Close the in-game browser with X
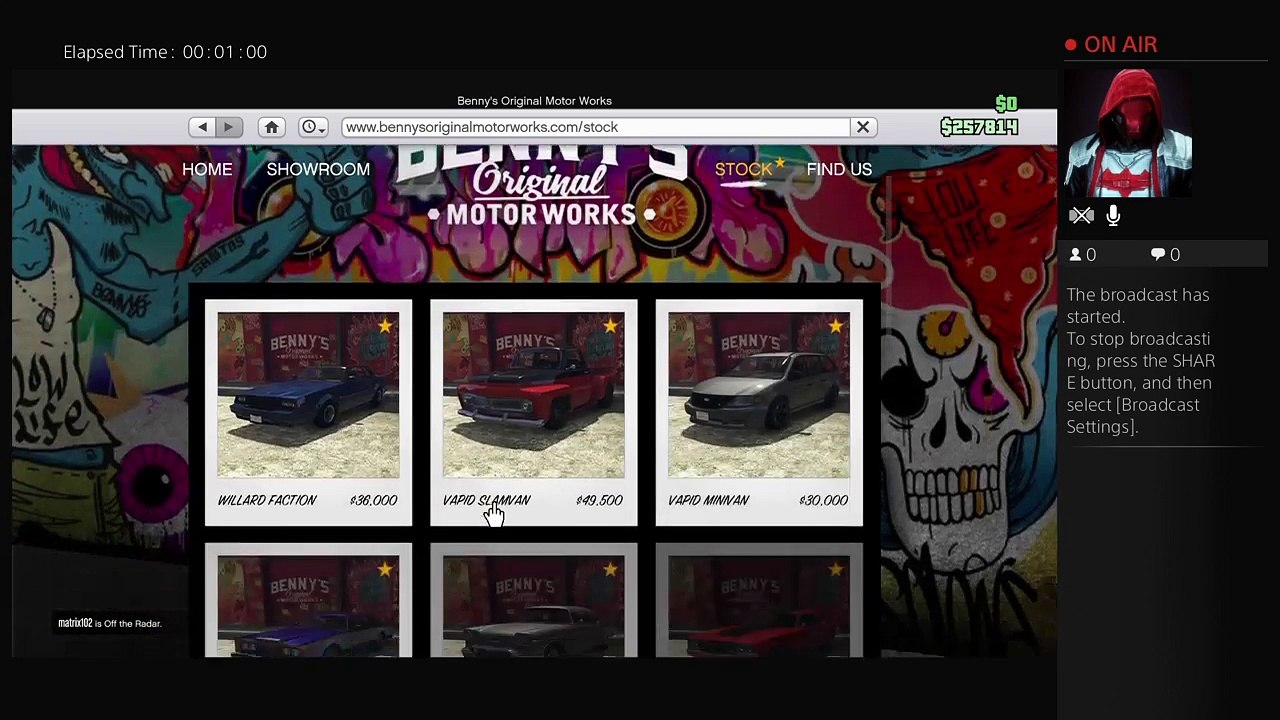This screenshot has width=1280, height=720. point(863,127)
